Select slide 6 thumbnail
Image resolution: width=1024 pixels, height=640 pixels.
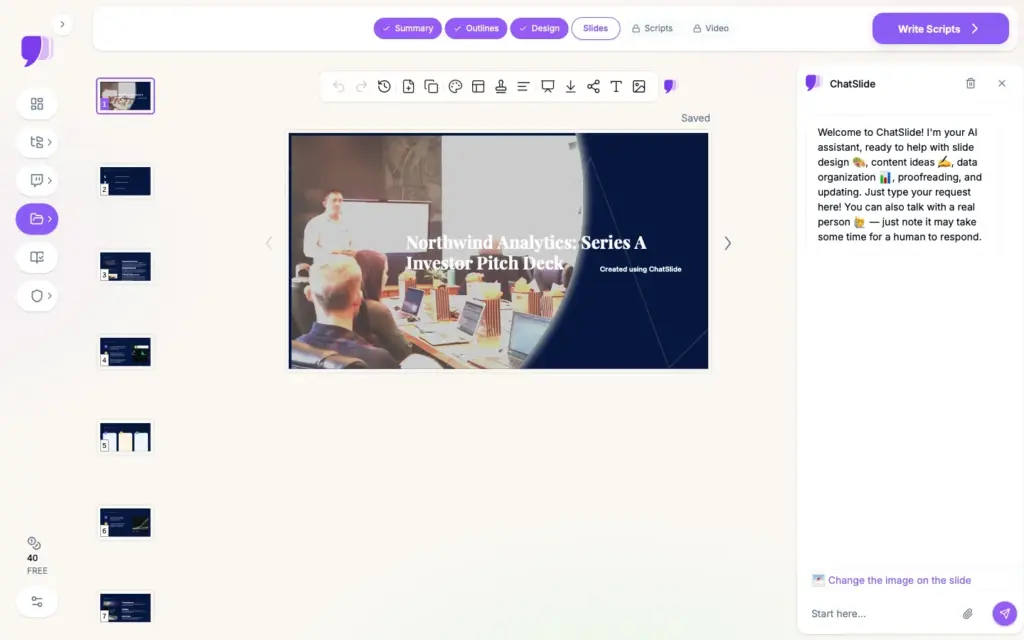[125, 522]
